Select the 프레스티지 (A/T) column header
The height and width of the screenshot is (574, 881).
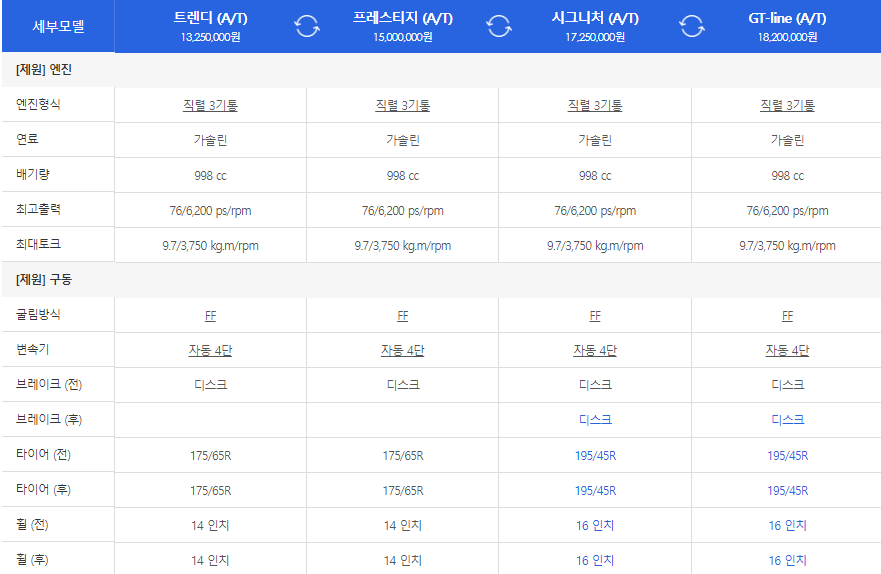click(403, 26)
